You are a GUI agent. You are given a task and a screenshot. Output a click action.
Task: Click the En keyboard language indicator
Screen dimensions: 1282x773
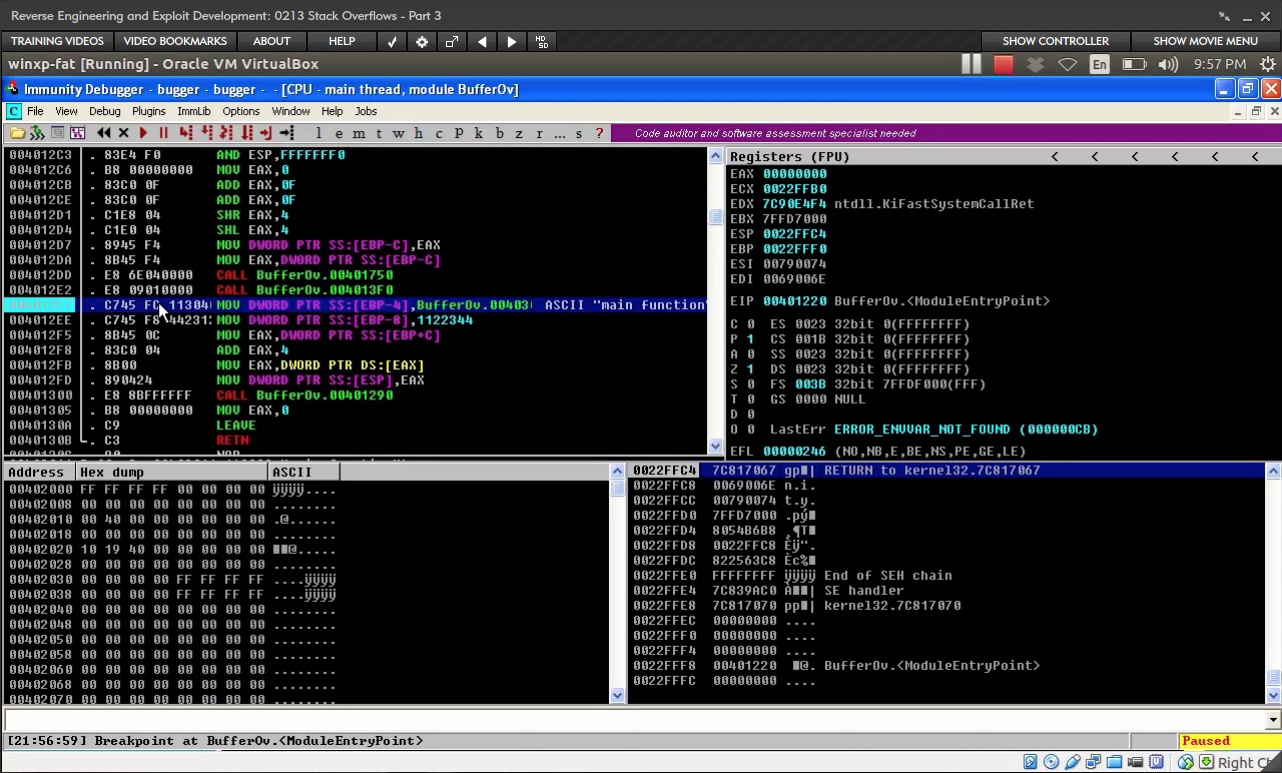1100,64
